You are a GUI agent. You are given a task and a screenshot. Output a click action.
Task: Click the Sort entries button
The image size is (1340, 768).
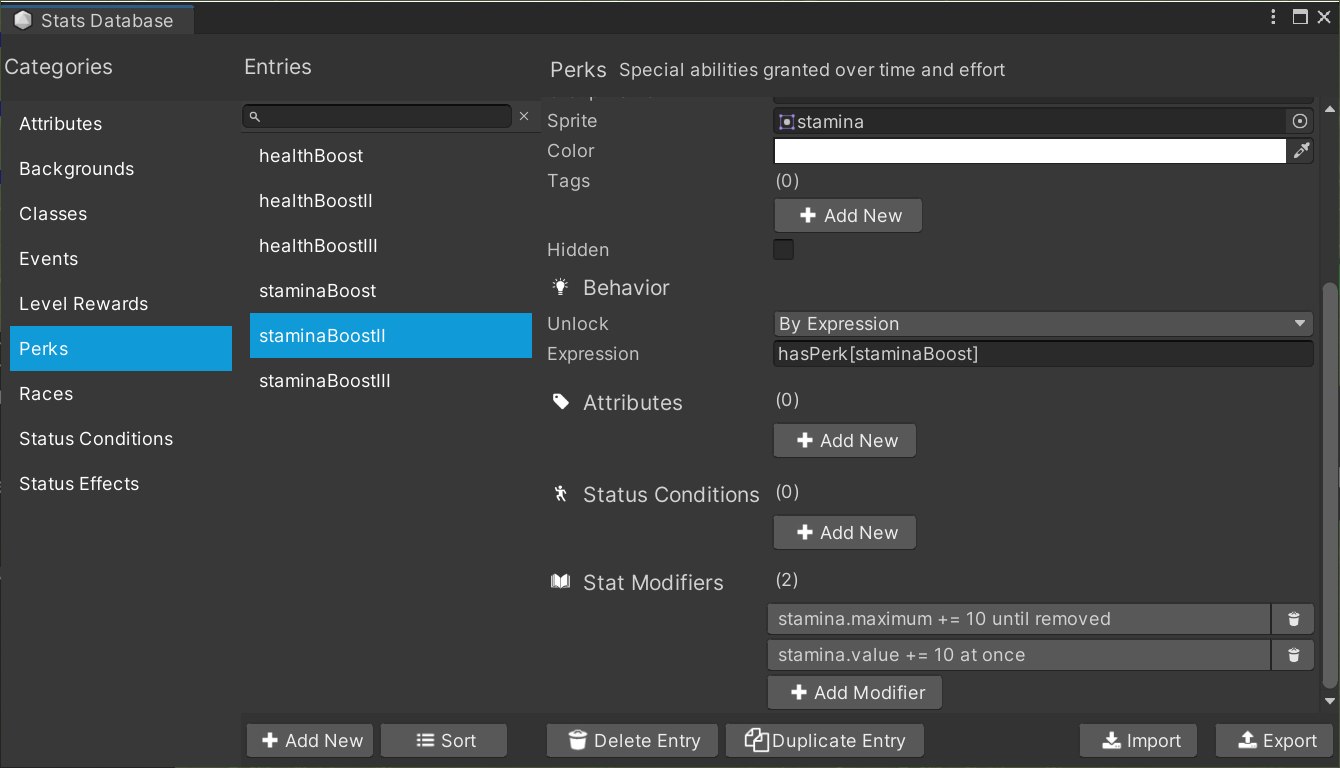pyautogui.click(x=444, y=741)
